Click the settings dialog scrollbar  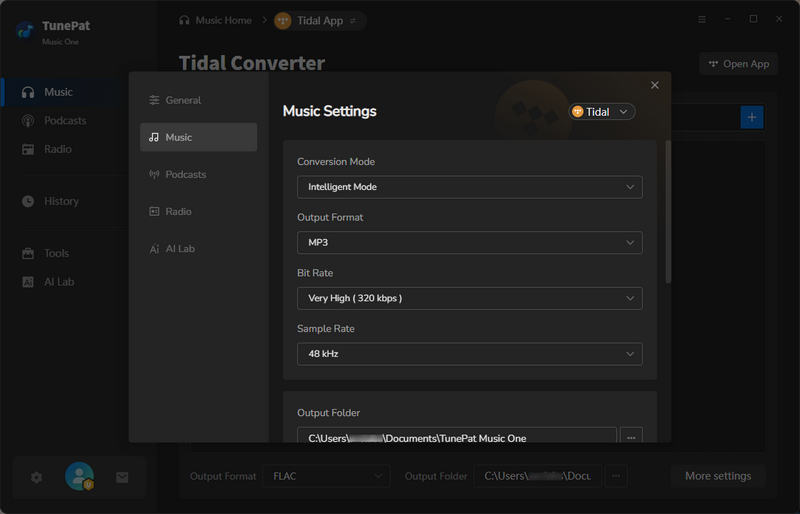point(668,212)
